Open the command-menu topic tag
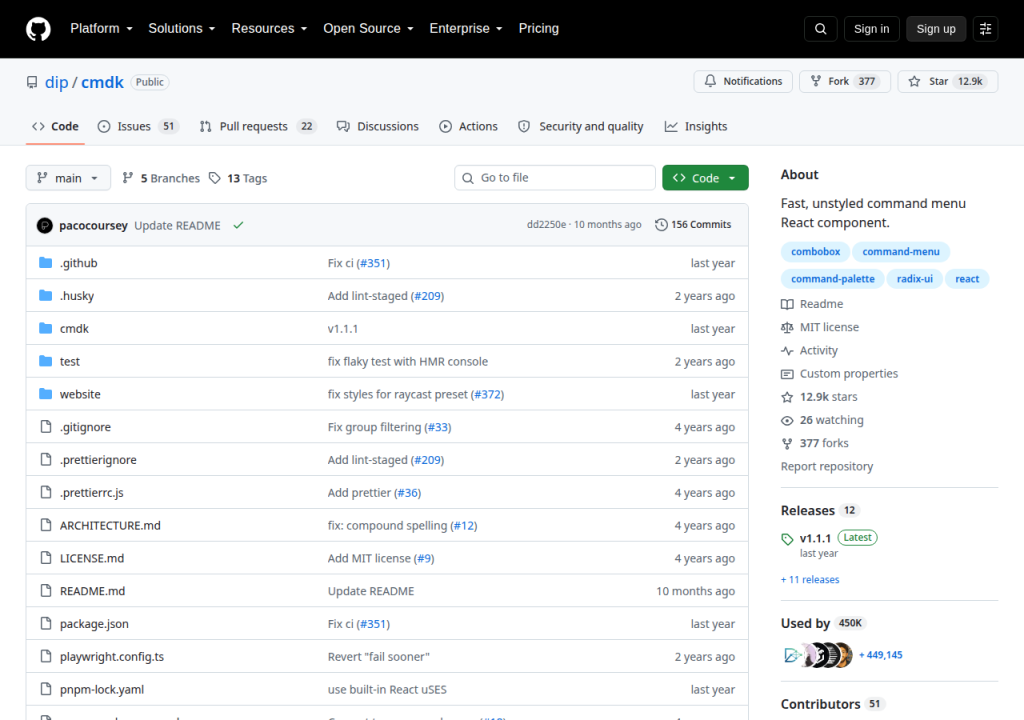1024x720 pixels. pos(901,252)
